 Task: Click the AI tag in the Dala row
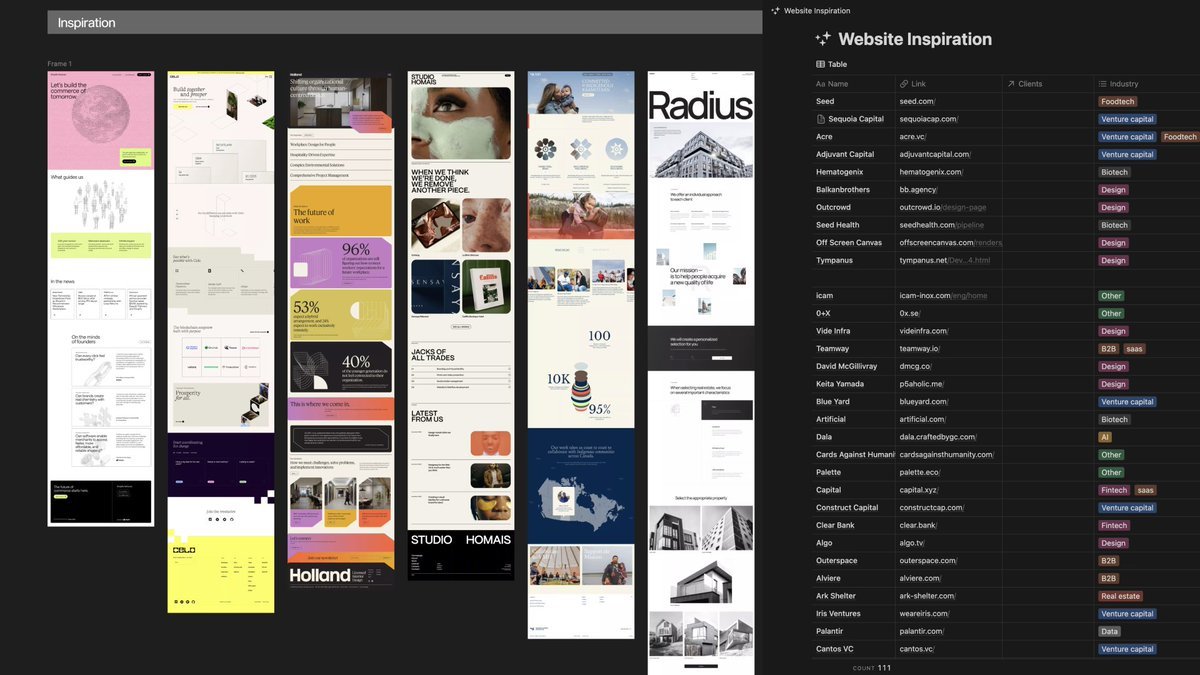coord(1105,437)
